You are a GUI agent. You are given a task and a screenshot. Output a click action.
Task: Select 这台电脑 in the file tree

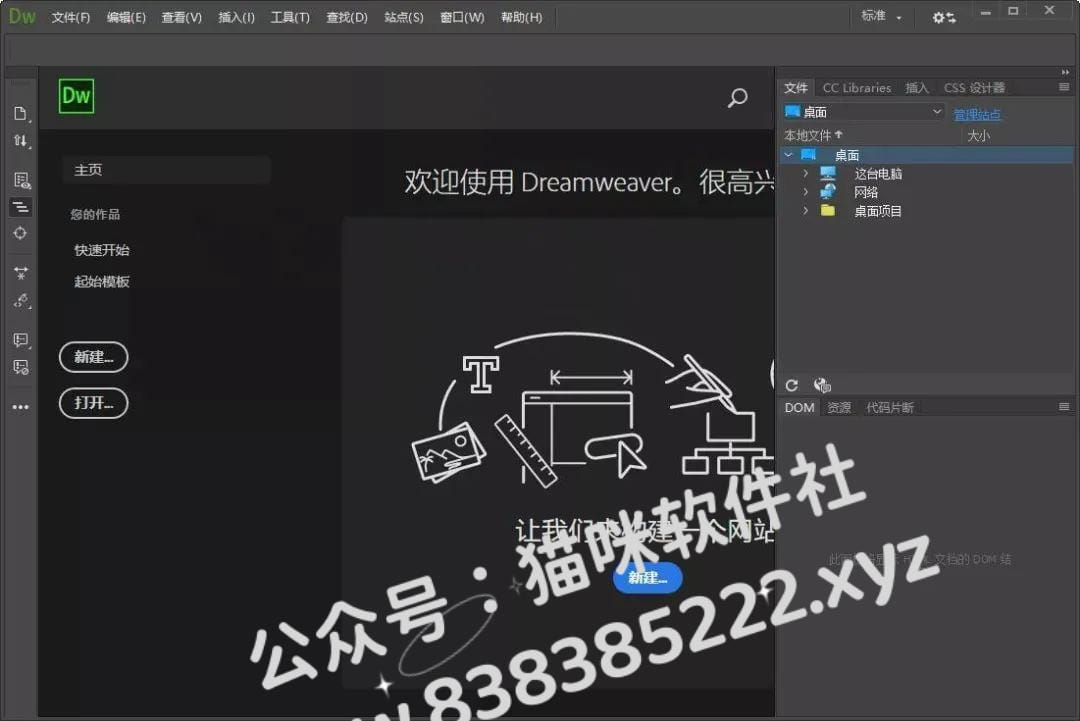[x=878, y=174]
